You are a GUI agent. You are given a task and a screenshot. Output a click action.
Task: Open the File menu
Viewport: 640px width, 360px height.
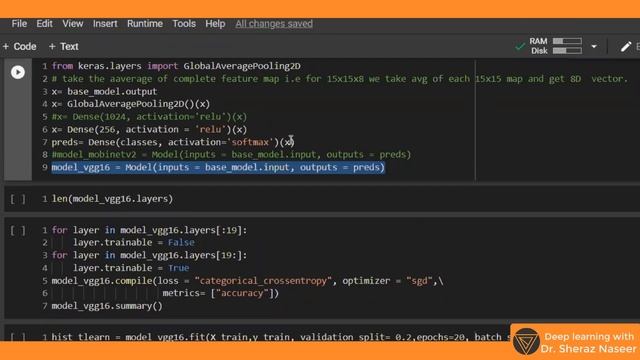(19, 24)
